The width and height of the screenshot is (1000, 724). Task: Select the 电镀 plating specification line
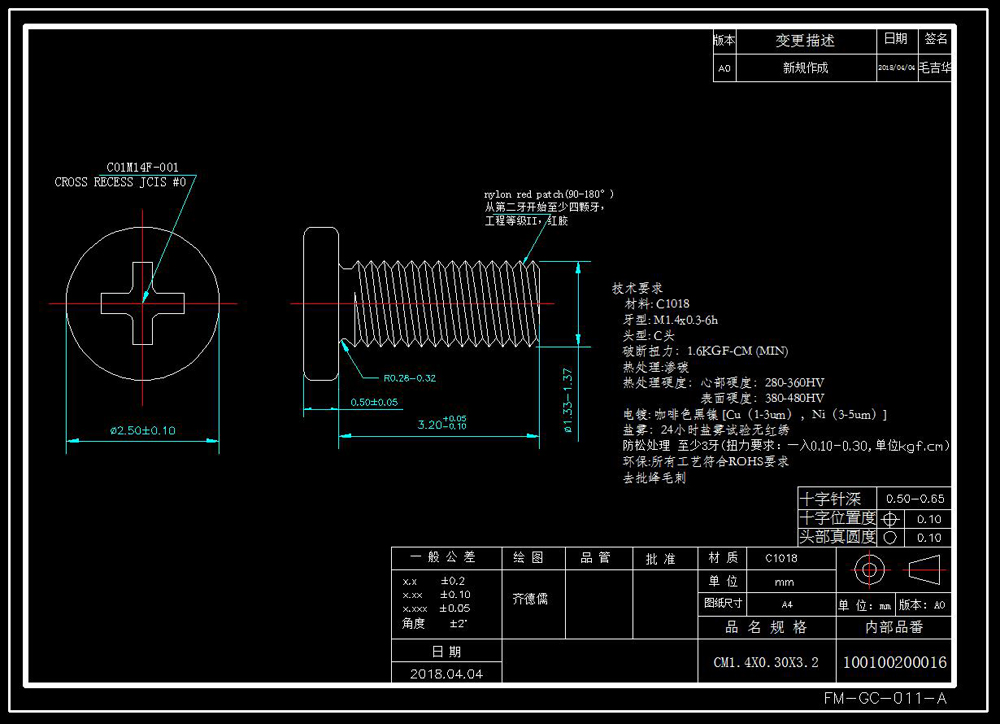754,415
